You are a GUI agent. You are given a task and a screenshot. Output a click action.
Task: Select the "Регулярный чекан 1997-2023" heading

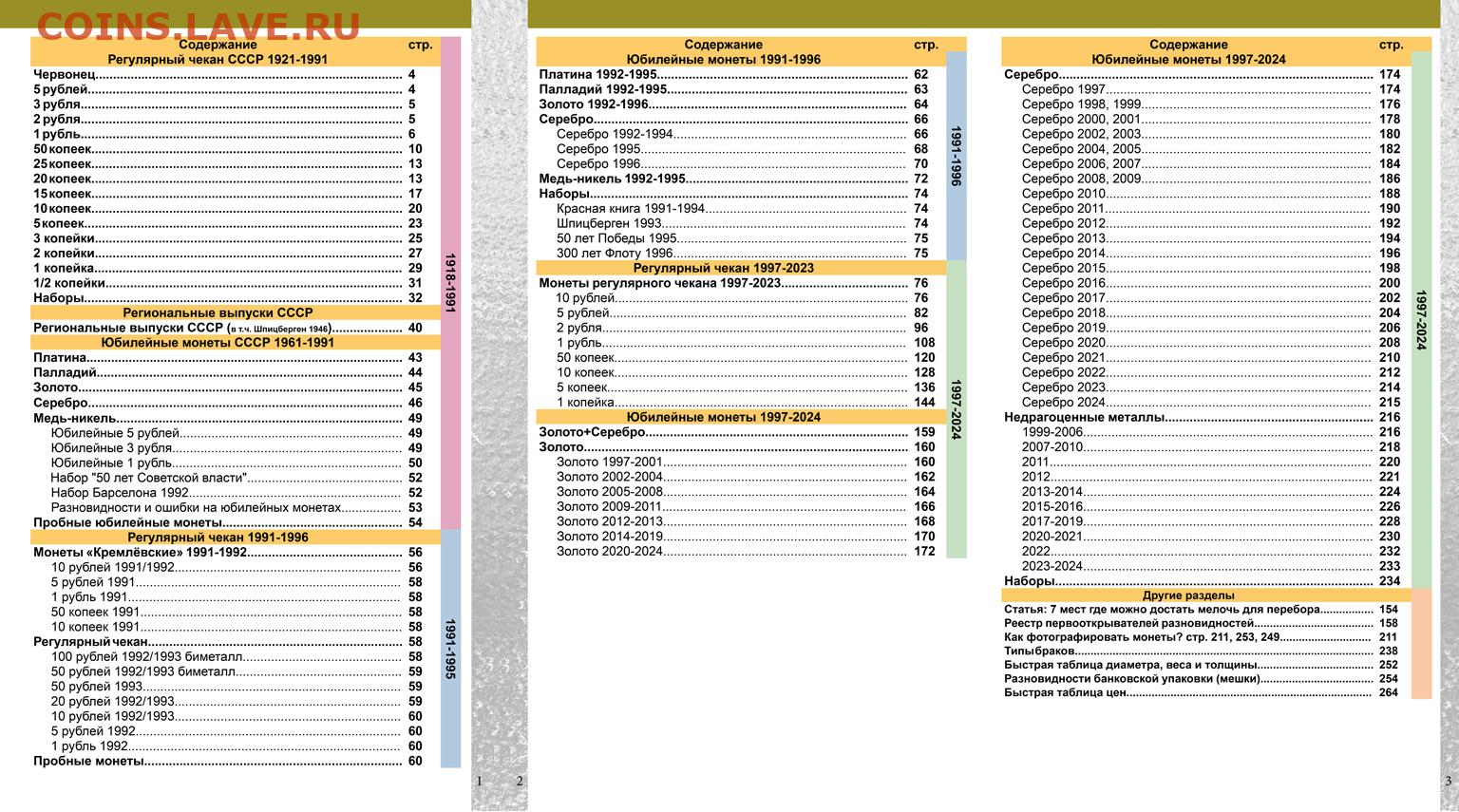pos(723,268)
